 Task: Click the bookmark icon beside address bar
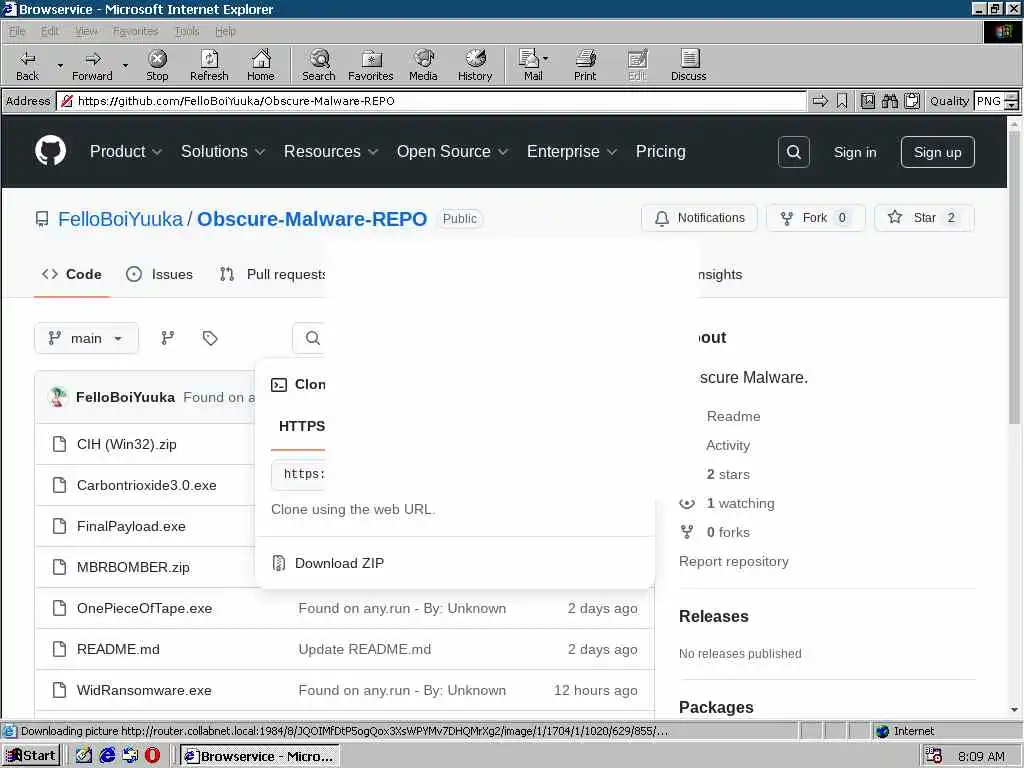coord(842,101)
